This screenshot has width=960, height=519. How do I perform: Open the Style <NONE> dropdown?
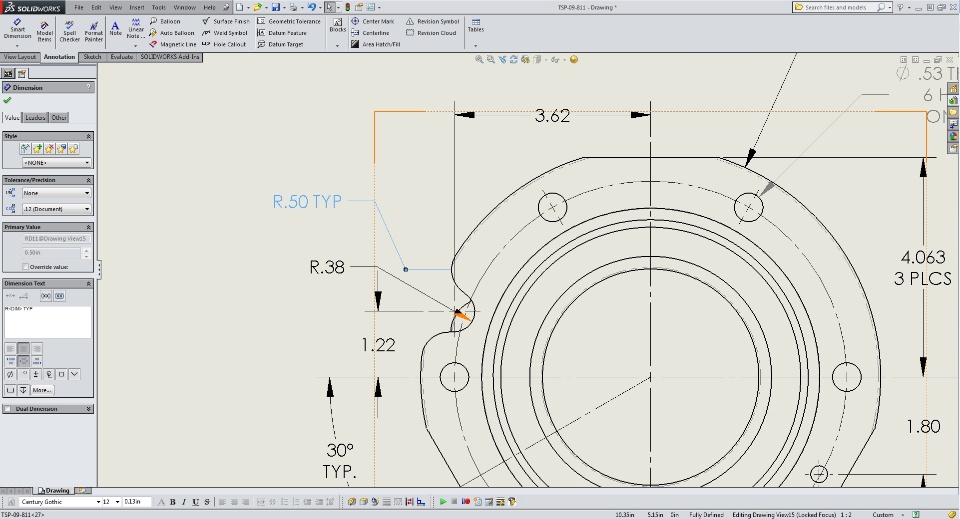(56, 163)
